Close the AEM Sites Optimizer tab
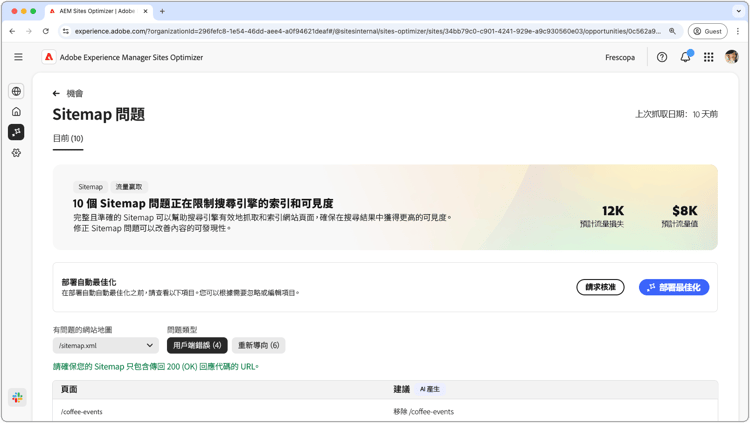The width and height of the screenshot is (750, 423). pos(145,11)
